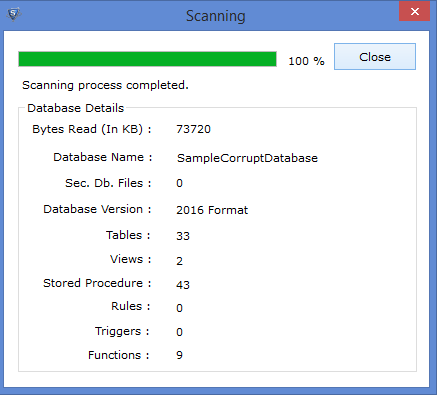The image size is (437, 395).
Task: Select the Views count 2
Action: (x=179, y=261)
